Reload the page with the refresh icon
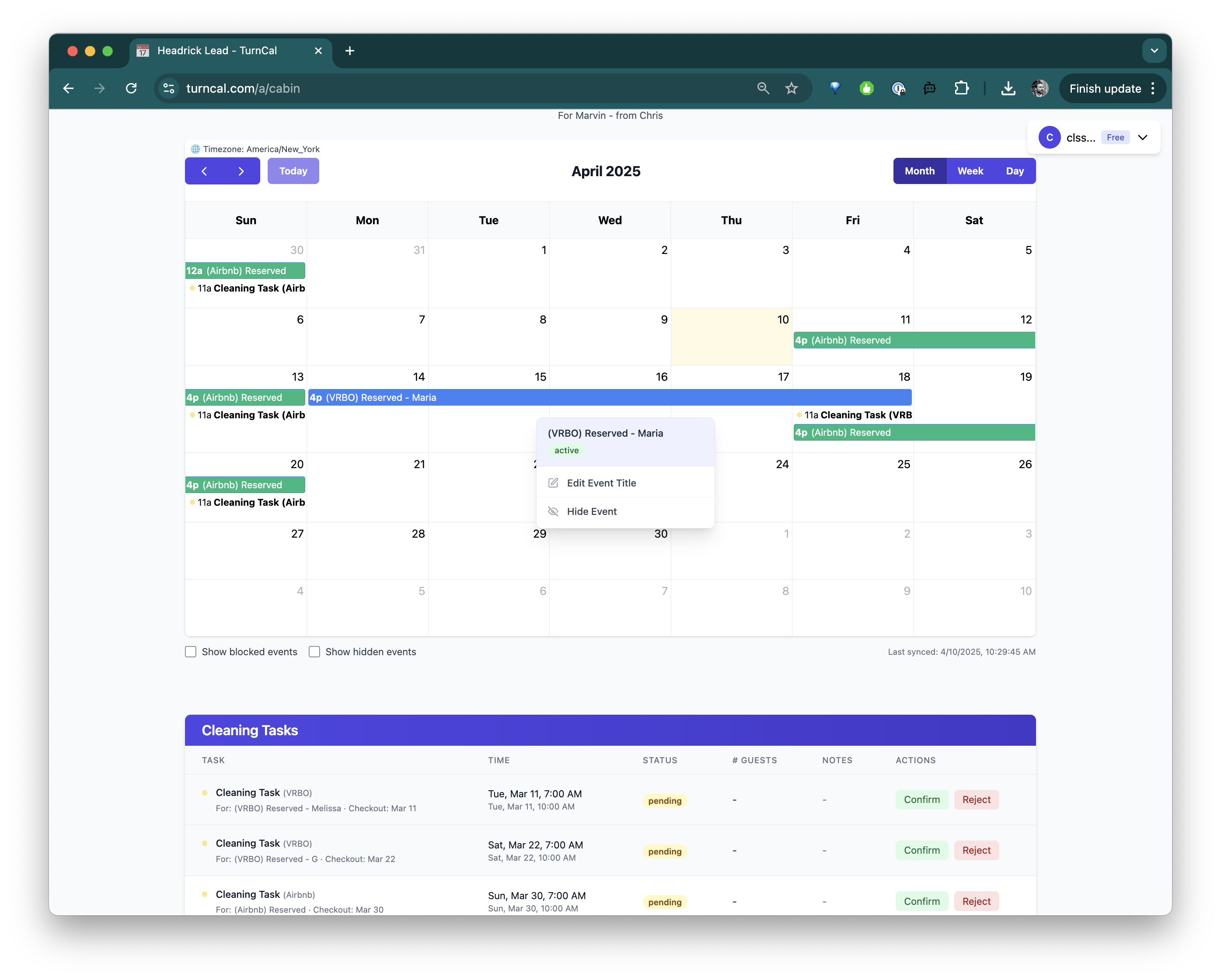The width and height of the screenshot is (1221, 980). 131,88
